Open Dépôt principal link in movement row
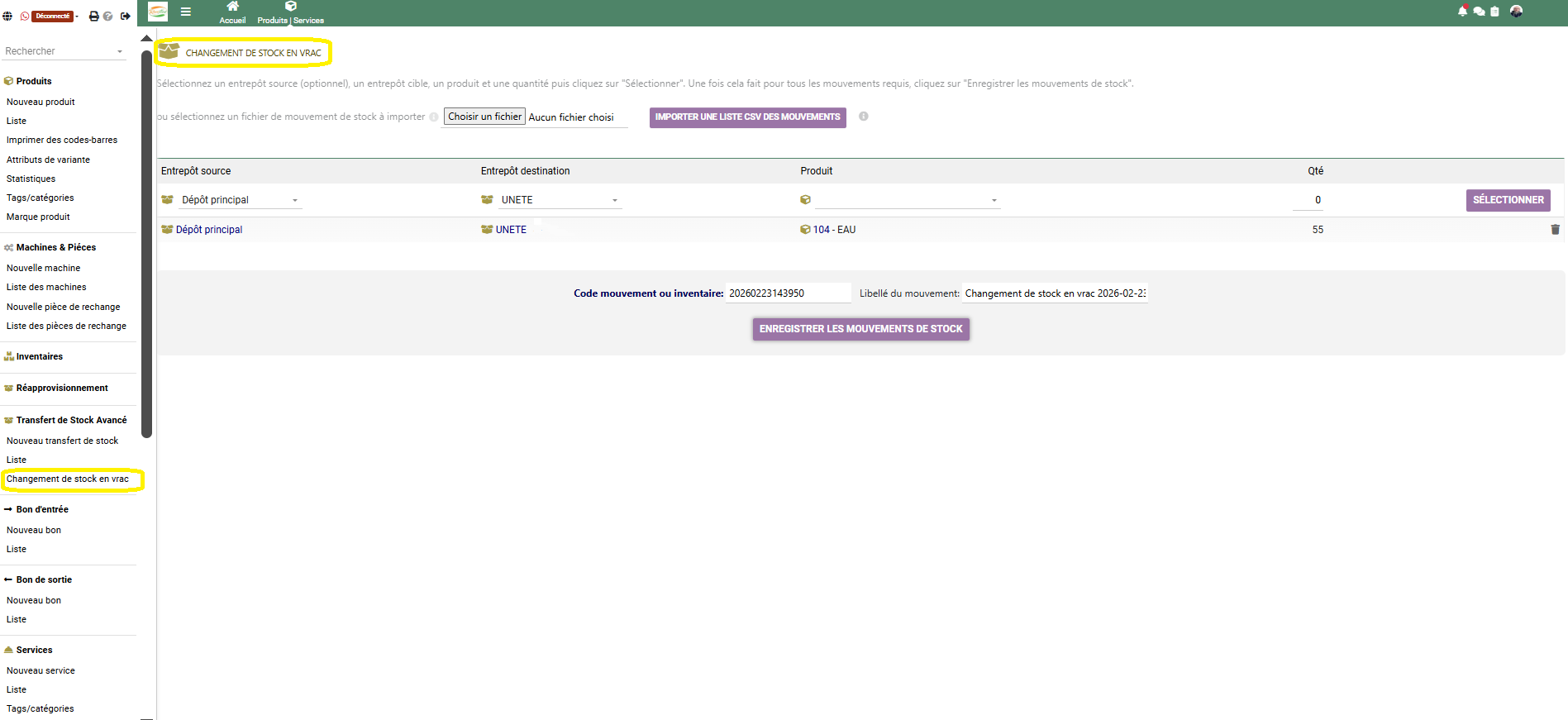Screen dimensions: 1568x720 [x=209, y=230]
